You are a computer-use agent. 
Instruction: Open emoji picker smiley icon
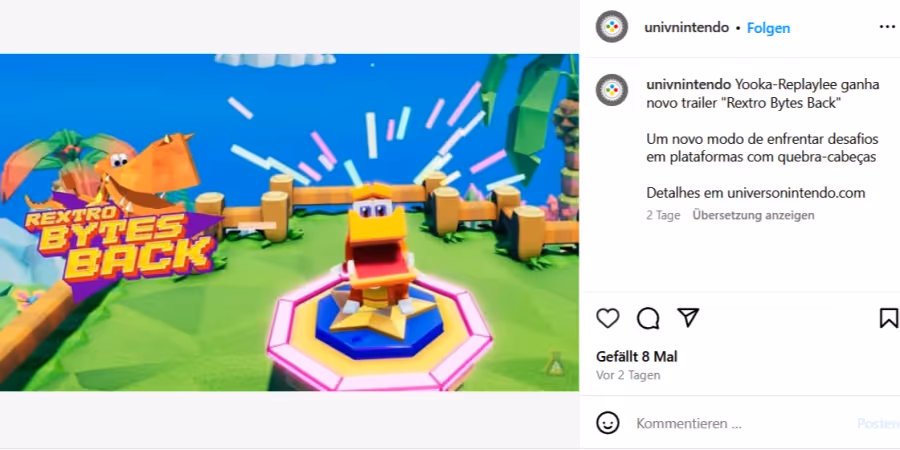[608, 423]
